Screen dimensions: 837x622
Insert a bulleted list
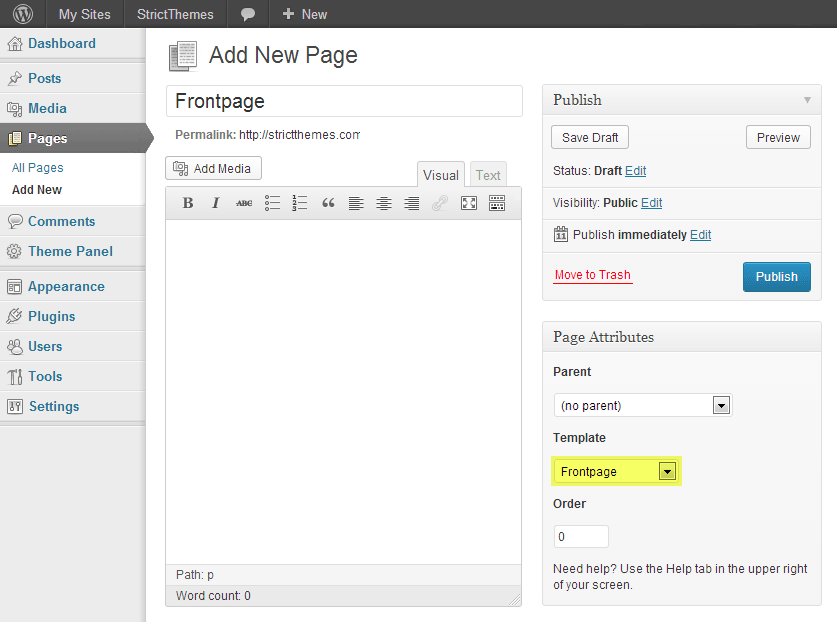coord(272,203)
